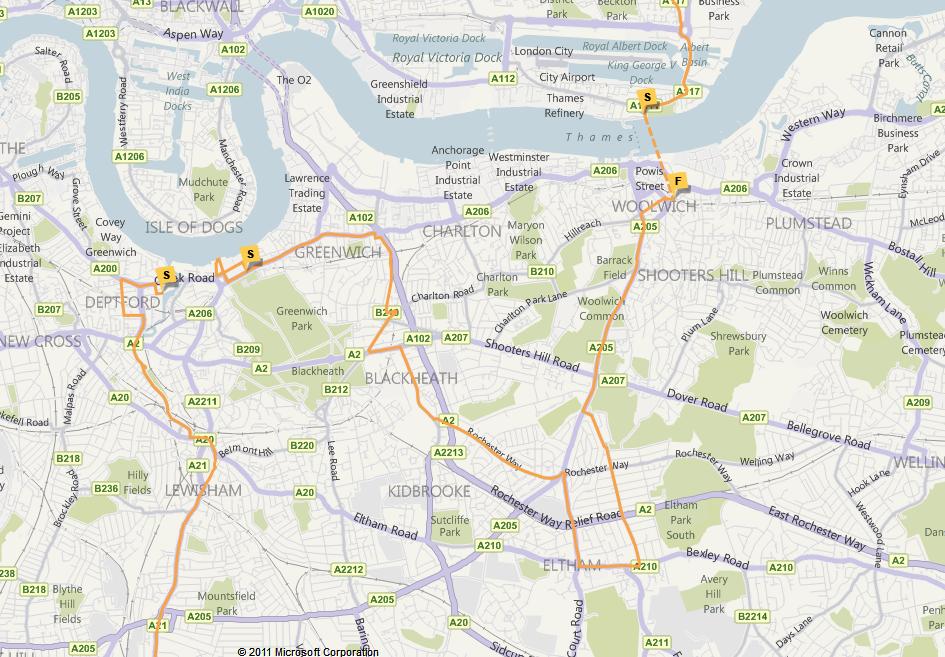Click the A1020 road shield

(319, 11)
